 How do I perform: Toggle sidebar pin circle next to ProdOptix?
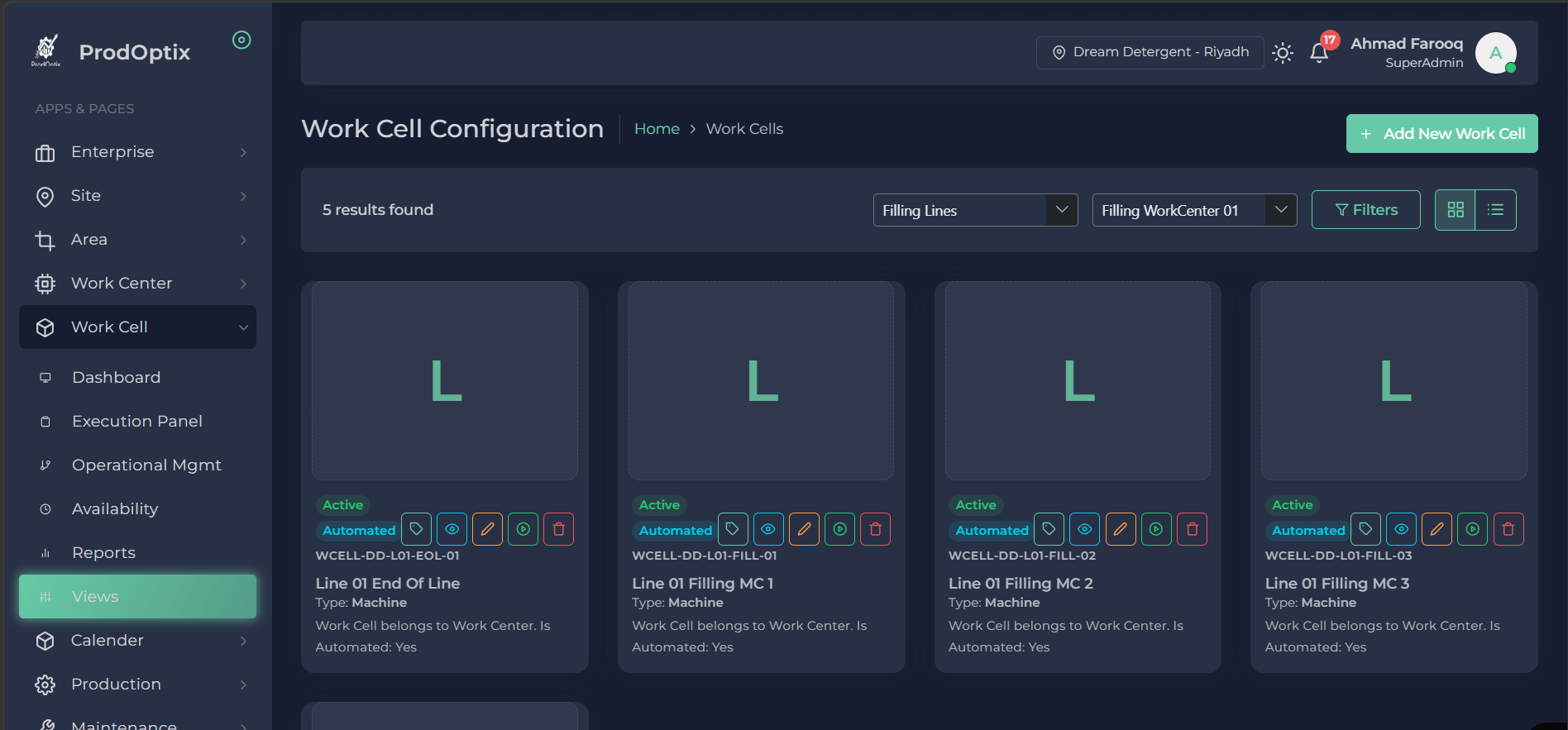click(241, 40)
